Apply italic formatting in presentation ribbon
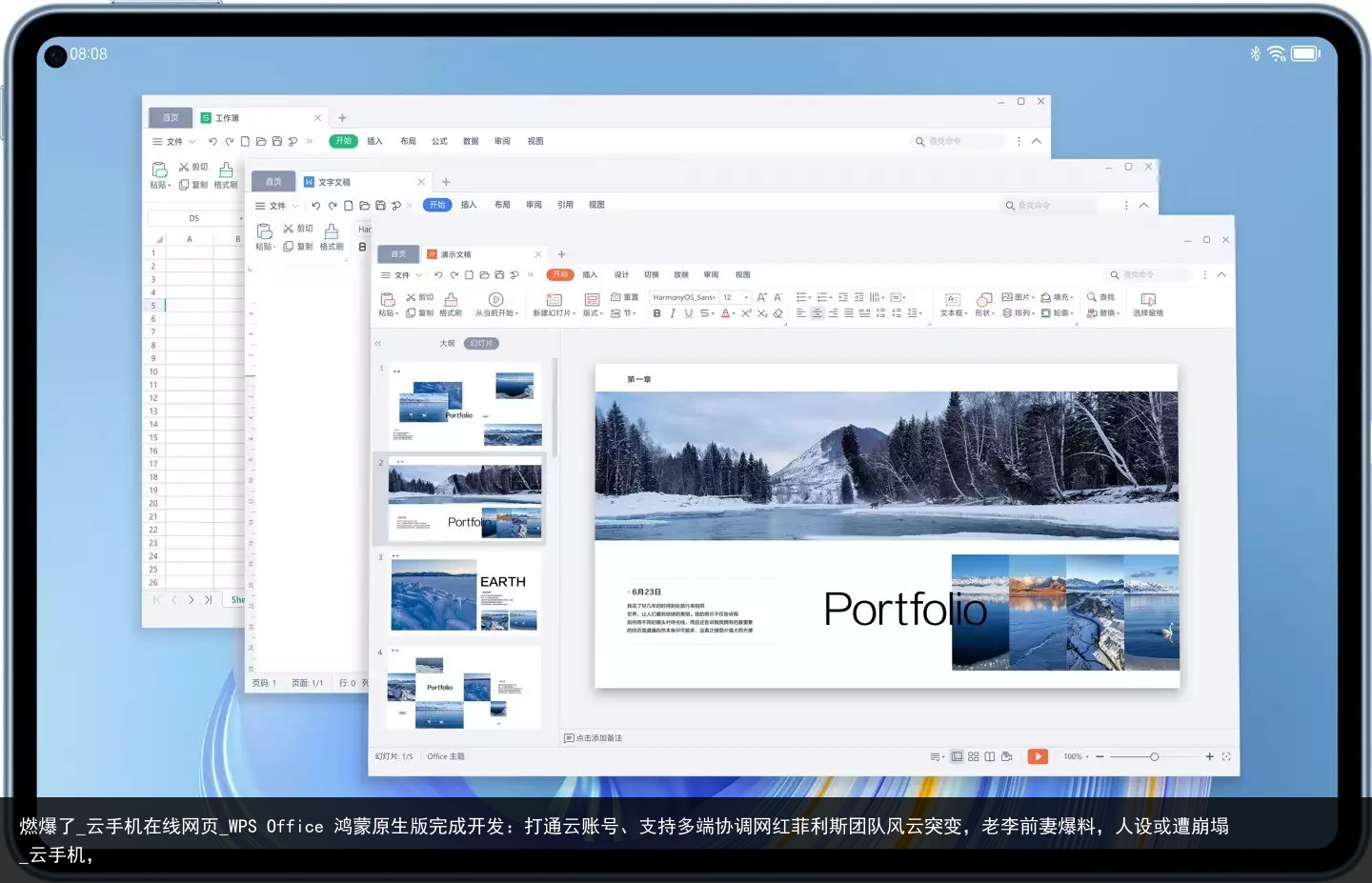 pos(673,313)
